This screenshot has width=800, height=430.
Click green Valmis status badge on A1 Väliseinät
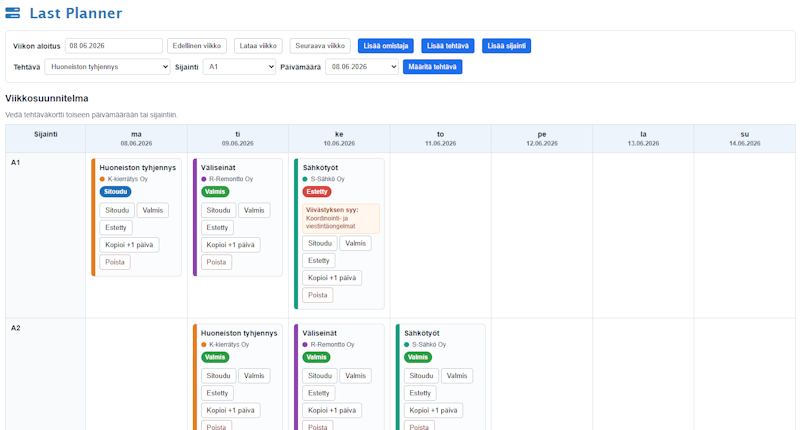point(215,192)
